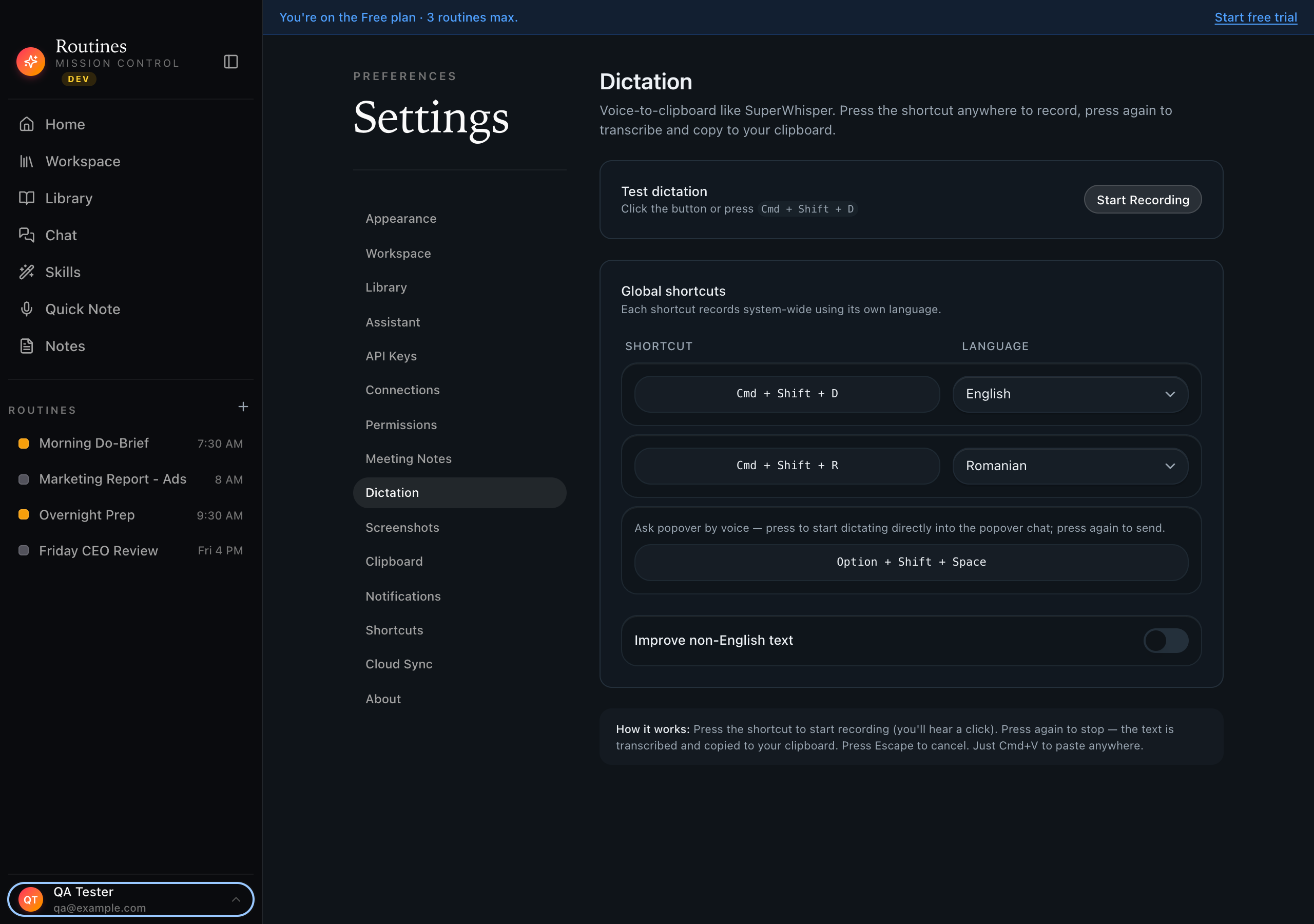
Task: Click the qa@example.com email text
Action: 100,908
